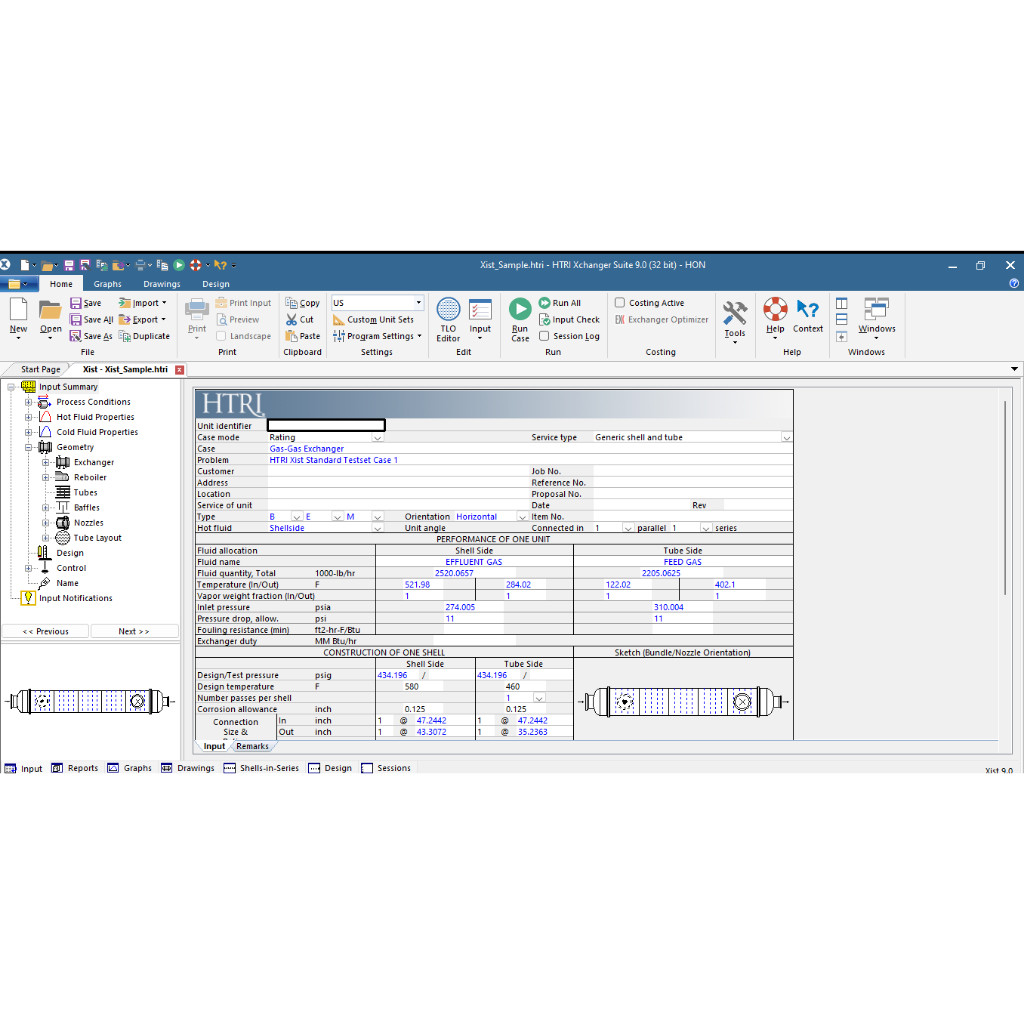Toggle the Landscape checkbox
Viewport: 1024px width, 1024px height.
221,336
